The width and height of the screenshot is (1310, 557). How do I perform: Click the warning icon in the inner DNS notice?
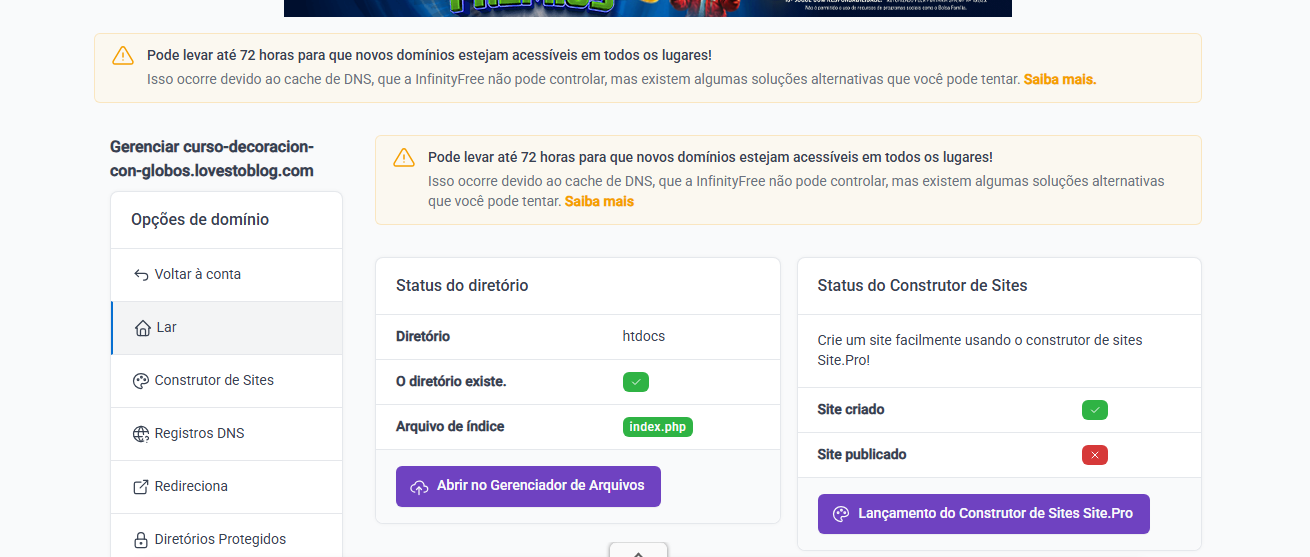(x=404, y=158)
